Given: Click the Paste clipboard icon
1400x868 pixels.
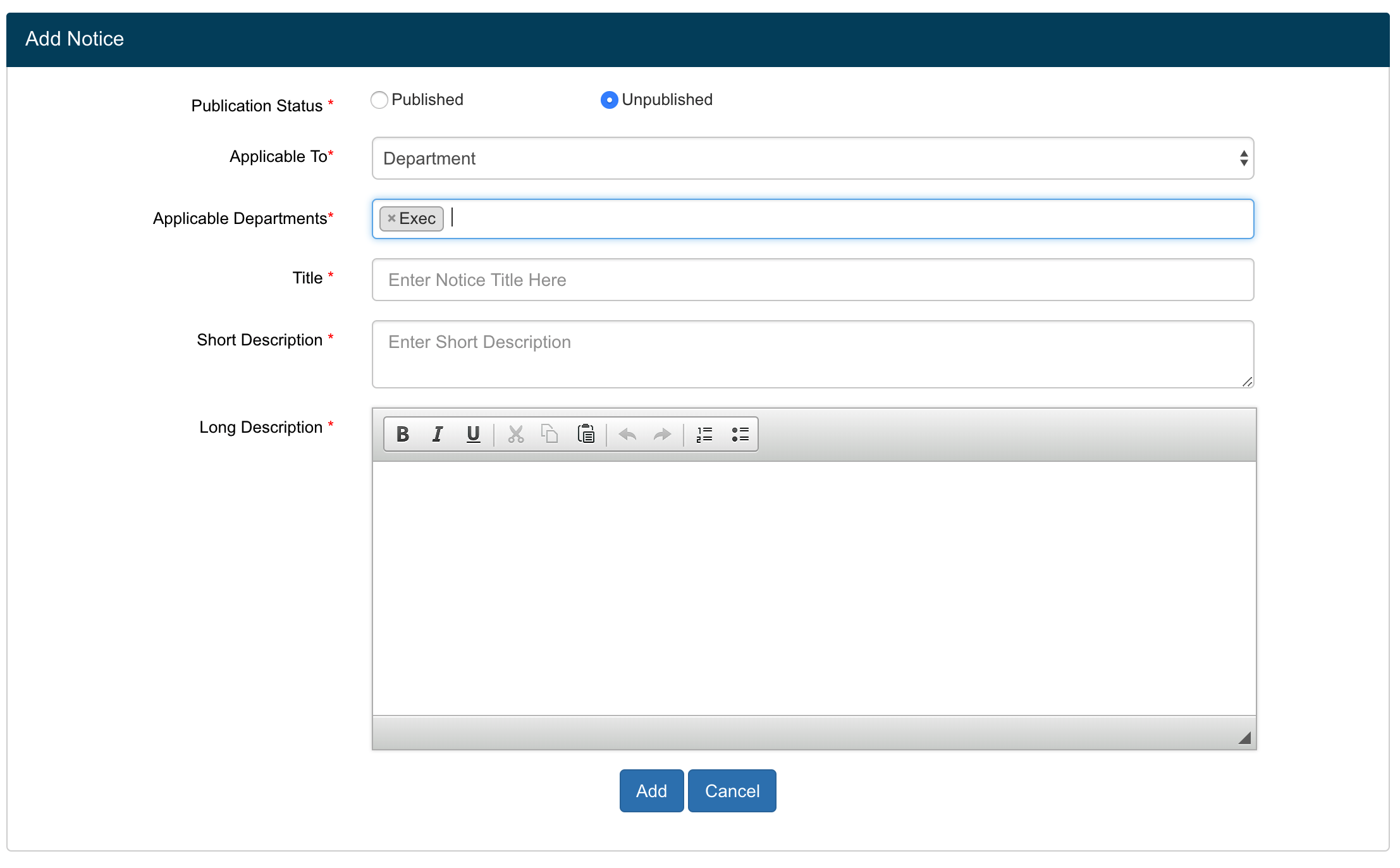Looking at the screenshot, I should tap(586, 434).
